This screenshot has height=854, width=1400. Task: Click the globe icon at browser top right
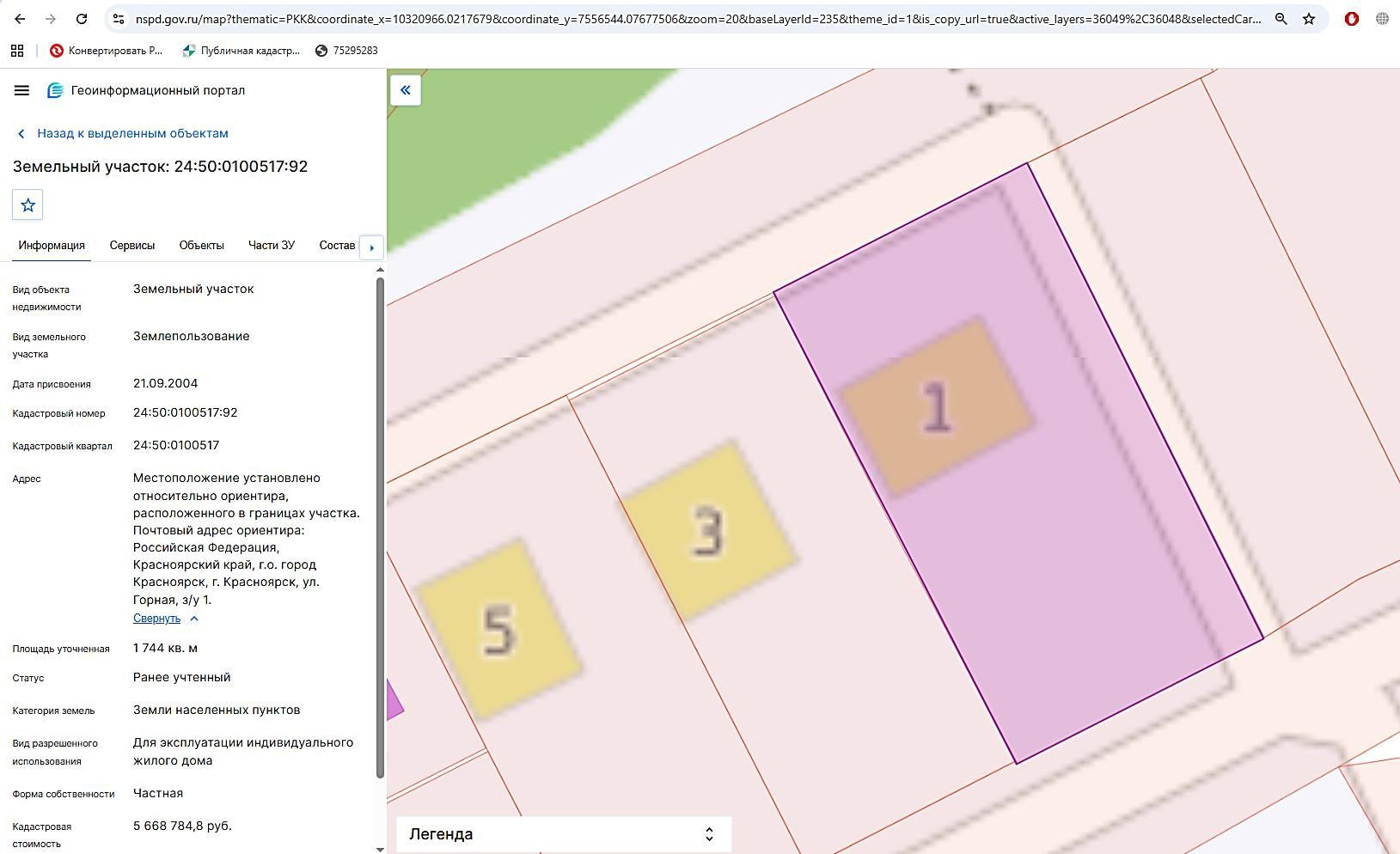(1382, 19)
